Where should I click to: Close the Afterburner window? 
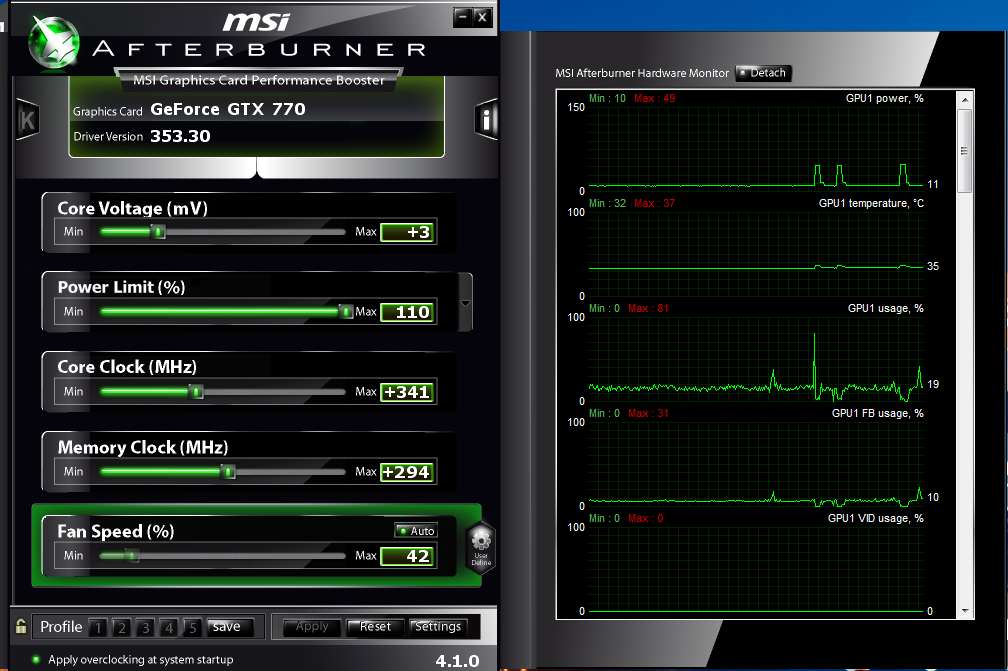tap(483, 17)
